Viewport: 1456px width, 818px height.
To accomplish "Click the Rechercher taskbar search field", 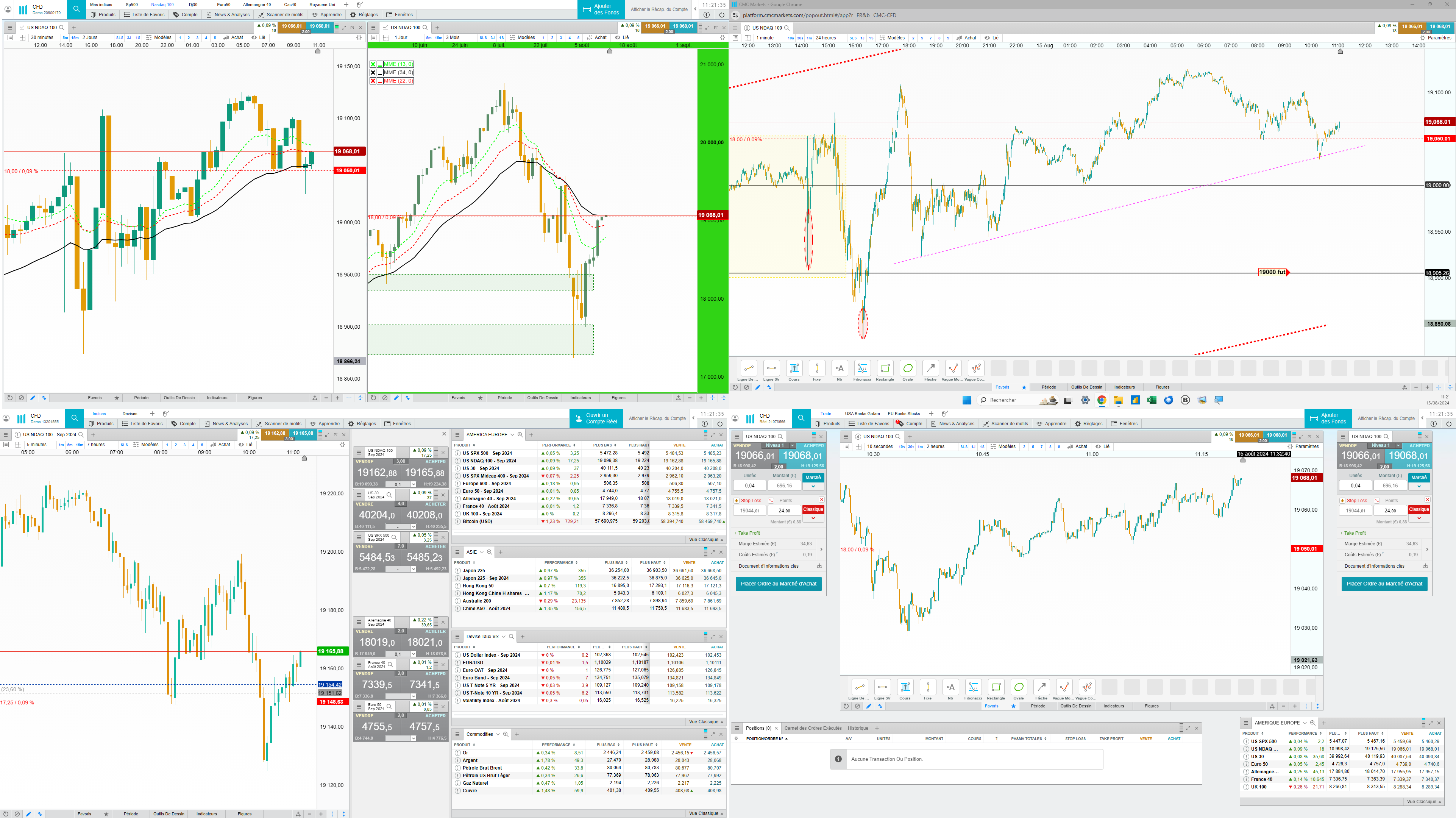I will 1003,400.
